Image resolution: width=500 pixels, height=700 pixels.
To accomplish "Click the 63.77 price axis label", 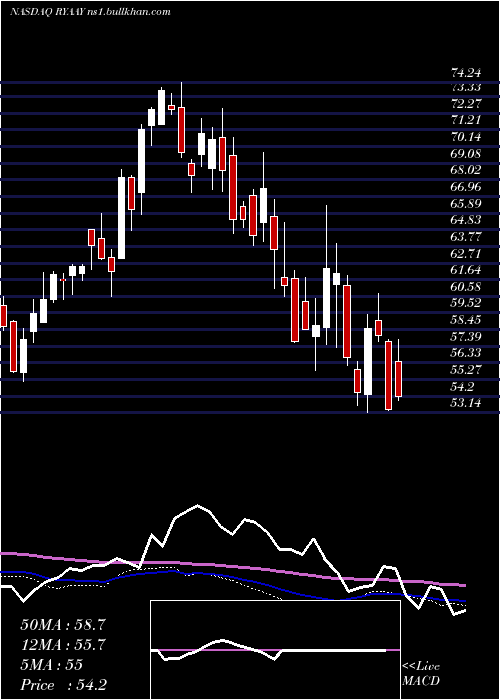I will 466,237.
